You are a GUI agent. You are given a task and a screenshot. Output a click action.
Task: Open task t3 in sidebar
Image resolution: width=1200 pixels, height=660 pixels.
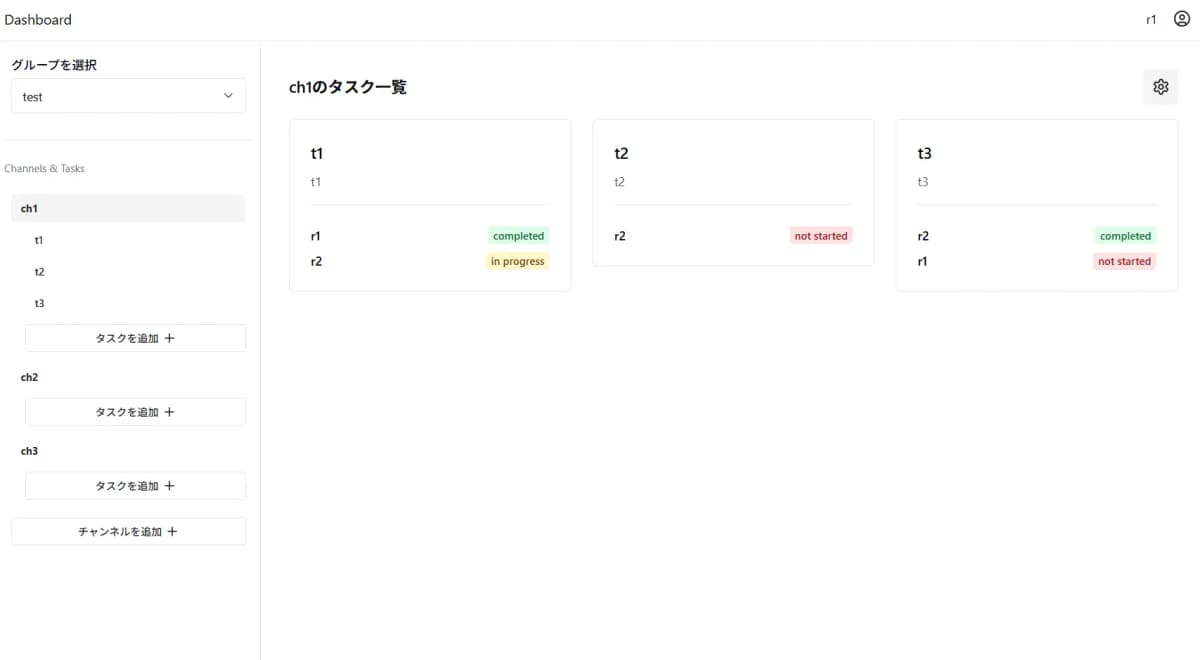(x=39, y=303)
